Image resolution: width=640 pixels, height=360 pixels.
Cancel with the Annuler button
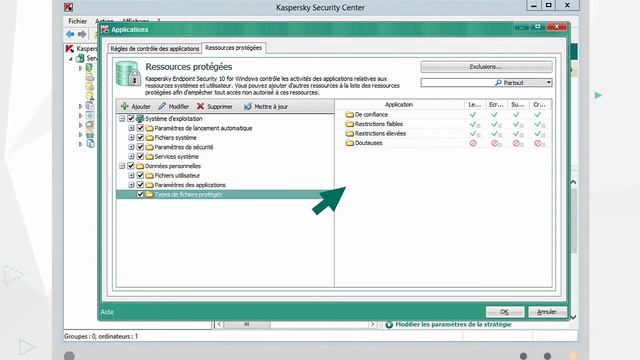[547, 312]
